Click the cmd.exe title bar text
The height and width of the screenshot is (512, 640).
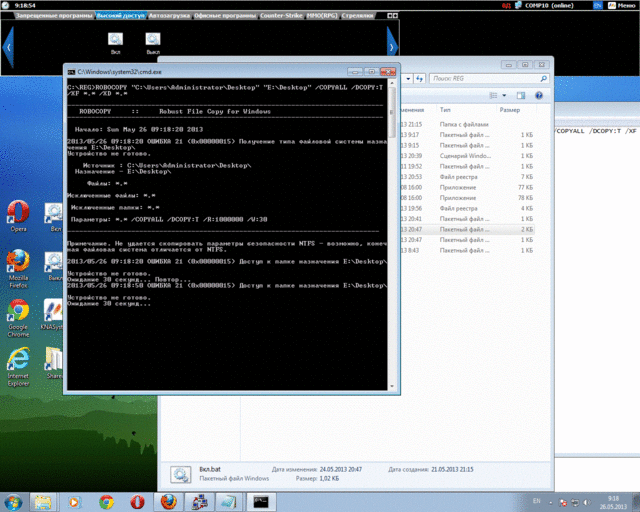120,72
